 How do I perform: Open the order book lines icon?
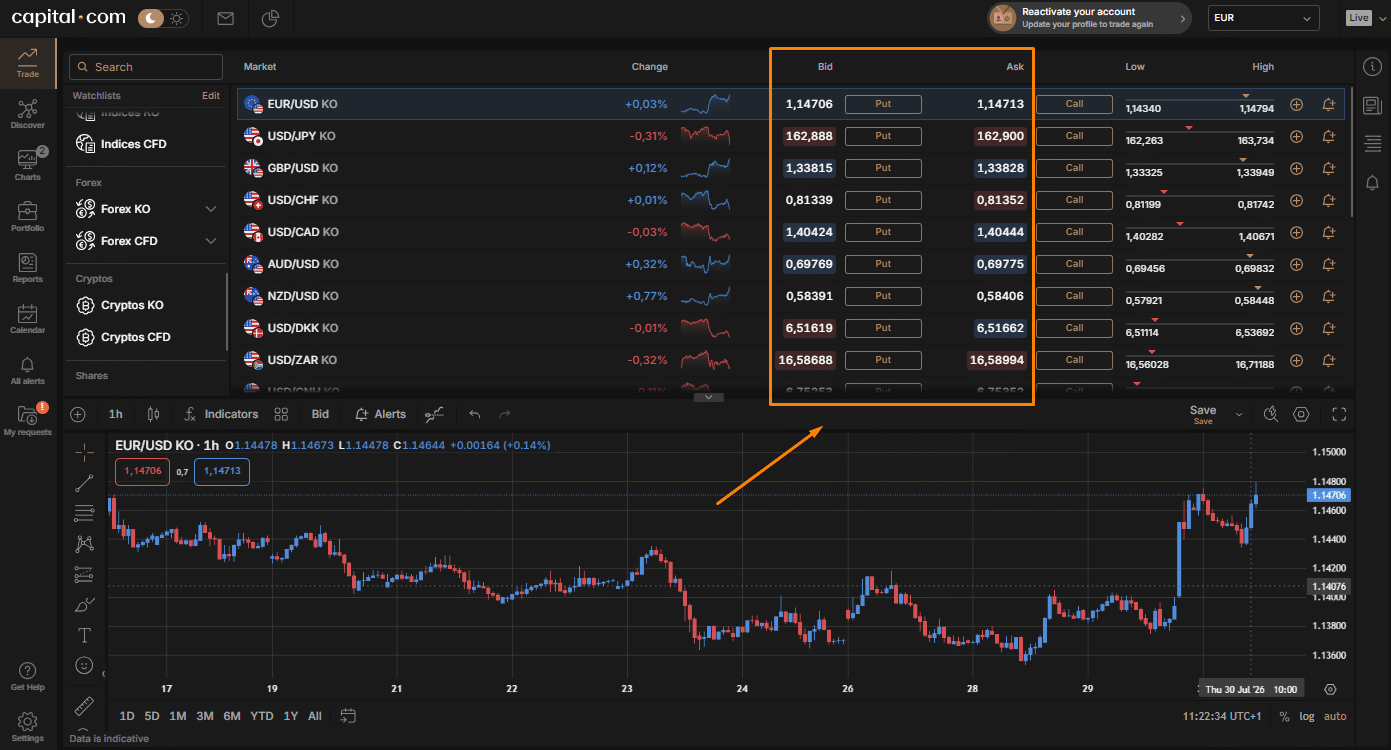(1372, 144)
